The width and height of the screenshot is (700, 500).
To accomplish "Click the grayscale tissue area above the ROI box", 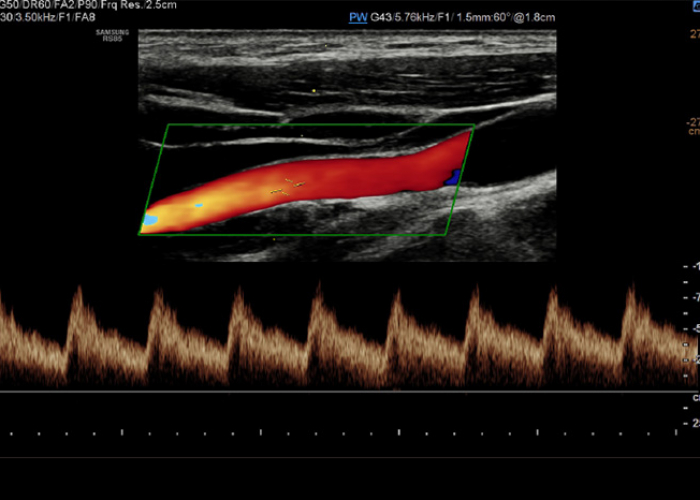I will [350, 70].
